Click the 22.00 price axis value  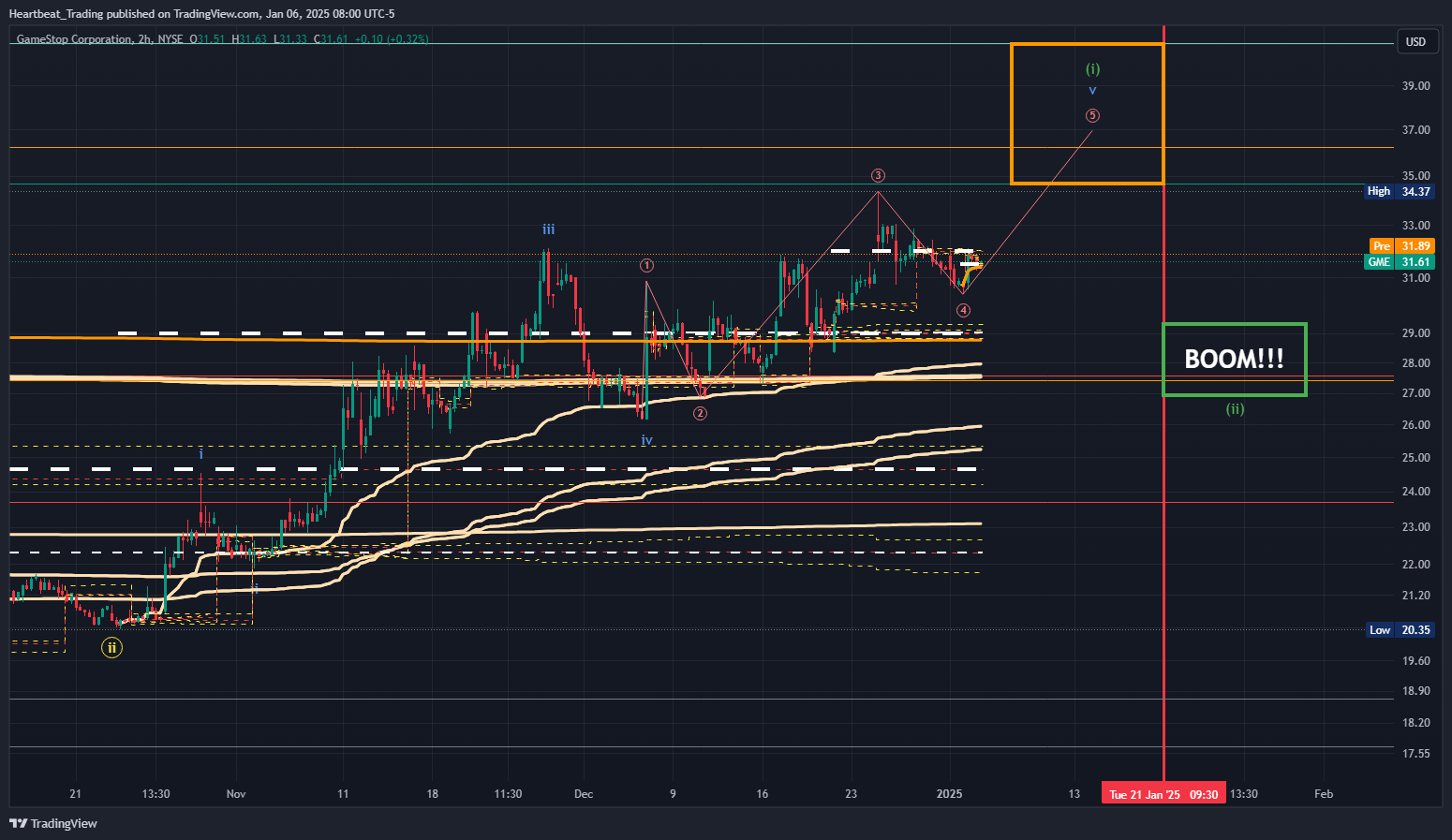coord(1415,565)
